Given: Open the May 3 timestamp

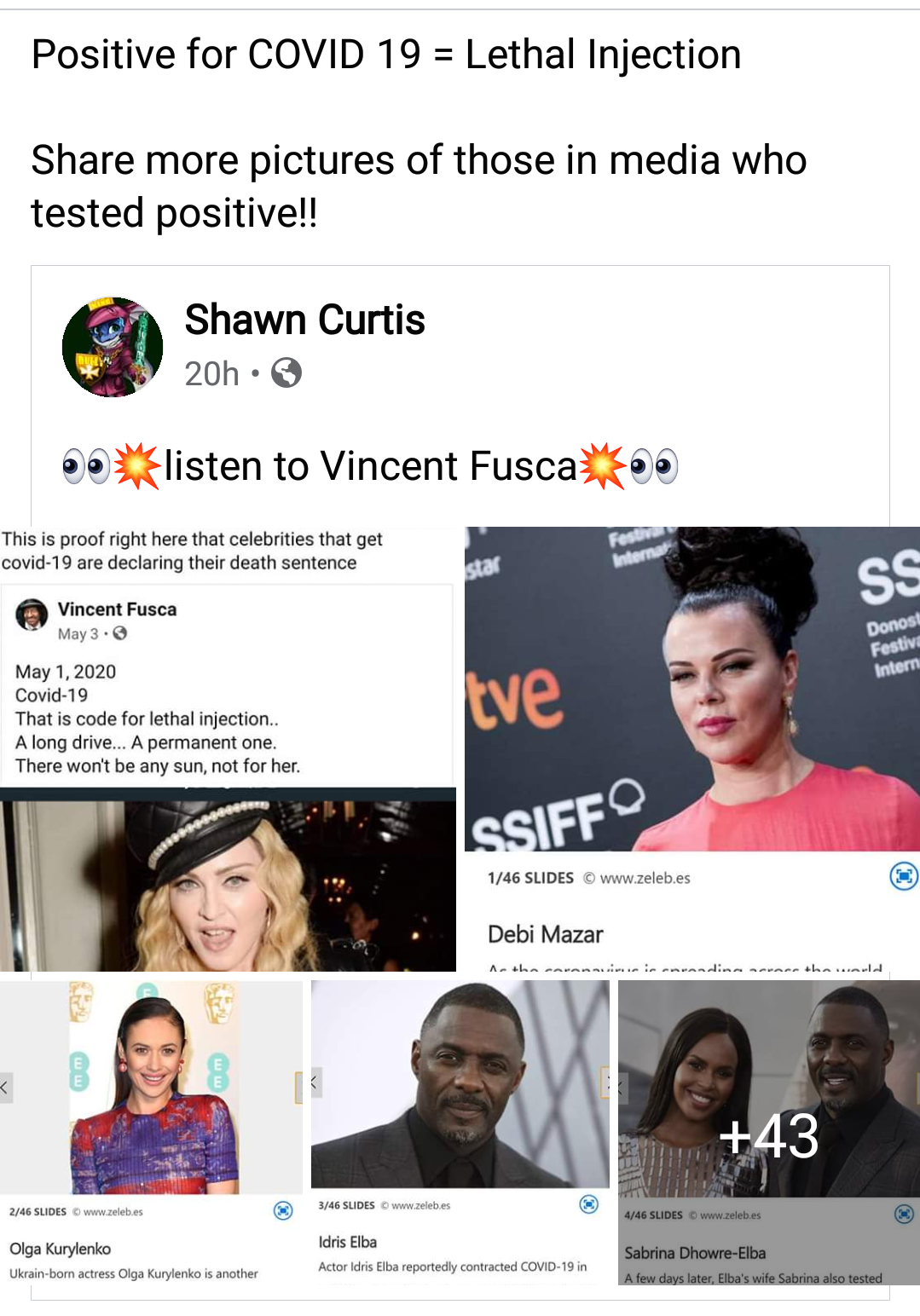Looking at the screenshot, I should click(78, 633).
